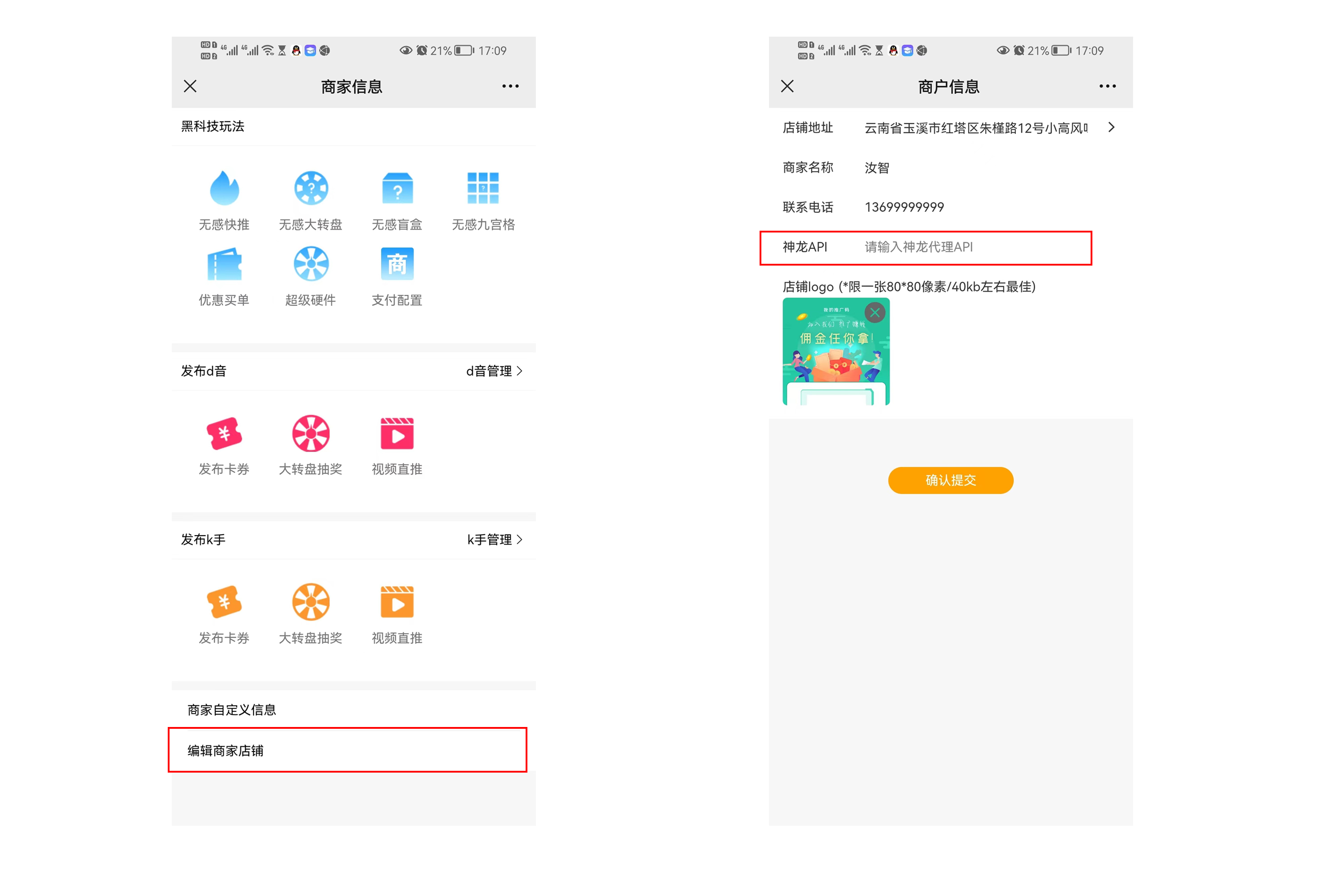
Task: Tap battery indicator in right phone status bar
Action: click(1062, 50)
